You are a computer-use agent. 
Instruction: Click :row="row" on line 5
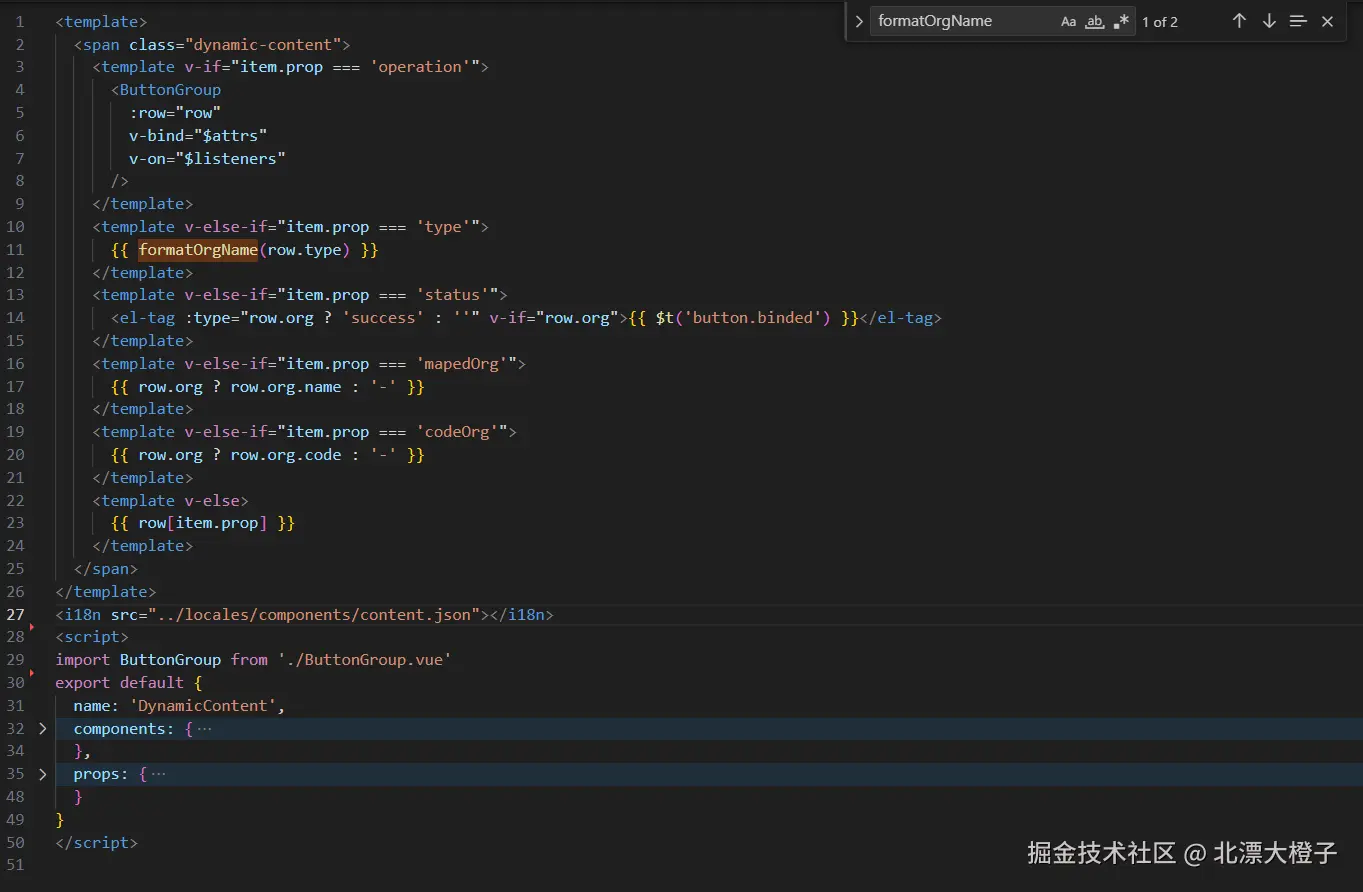click(x=175, y=113)
